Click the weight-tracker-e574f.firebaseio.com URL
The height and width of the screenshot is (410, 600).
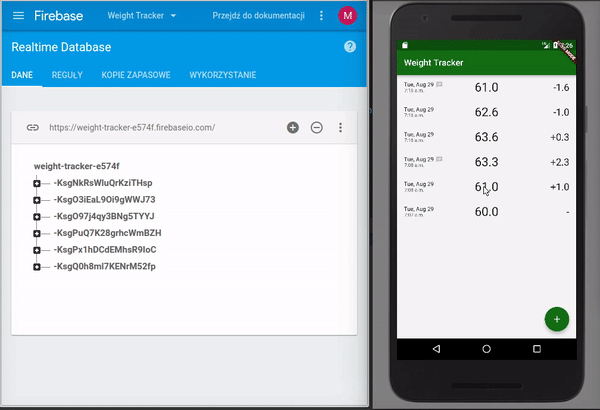coord(132,127)
